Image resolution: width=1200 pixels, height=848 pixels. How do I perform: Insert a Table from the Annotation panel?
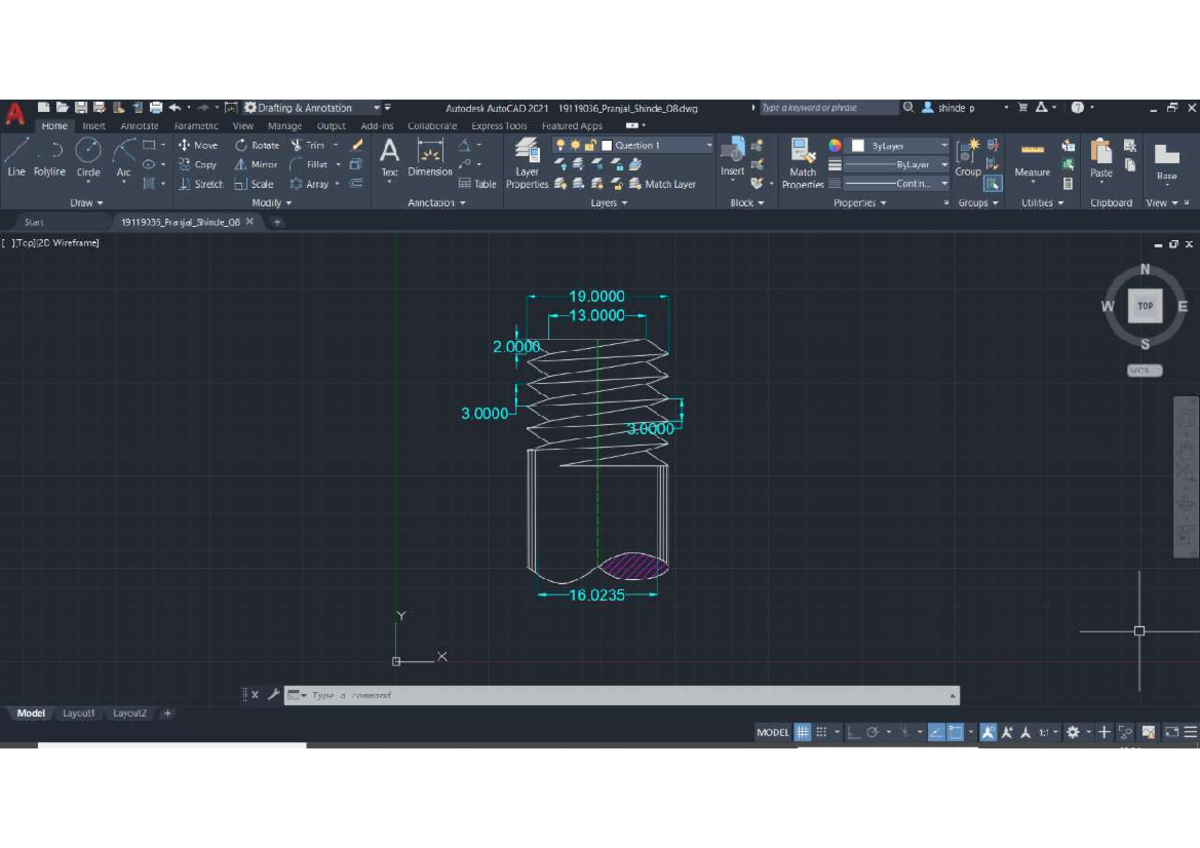pyautogui.click(x=476, y=183)
